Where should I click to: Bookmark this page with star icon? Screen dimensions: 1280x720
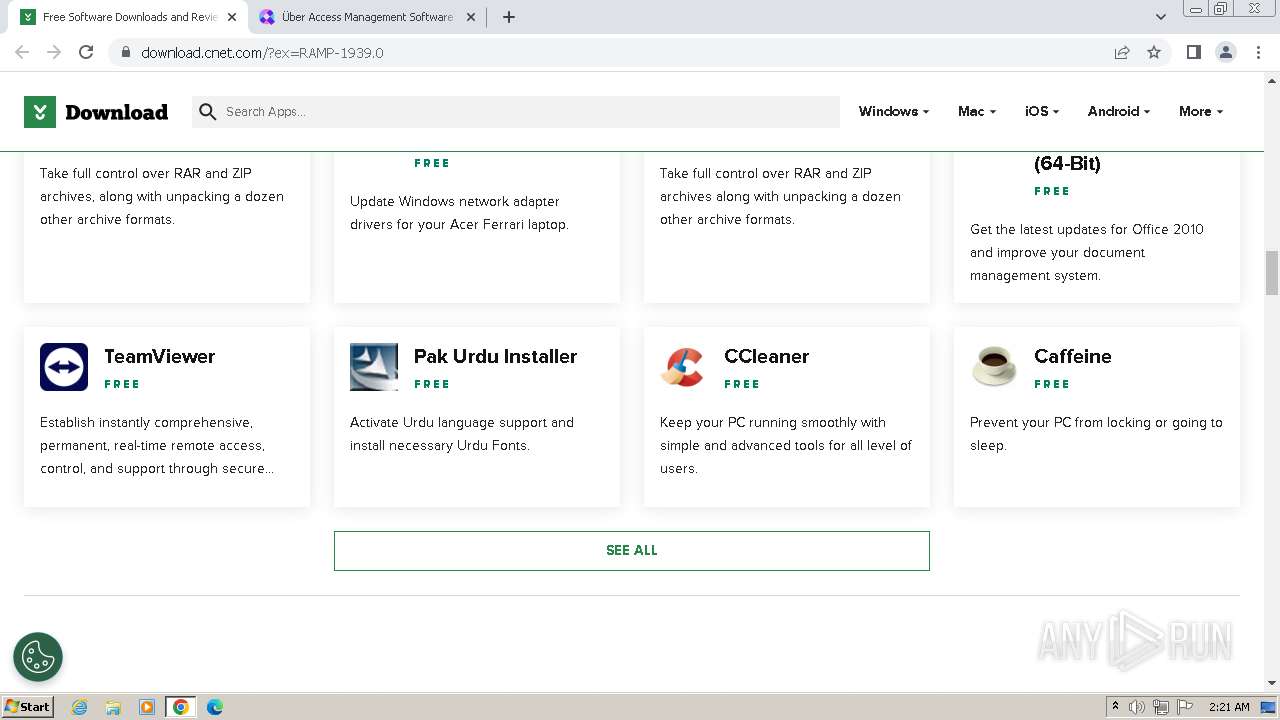click(x=1154, y=52)
